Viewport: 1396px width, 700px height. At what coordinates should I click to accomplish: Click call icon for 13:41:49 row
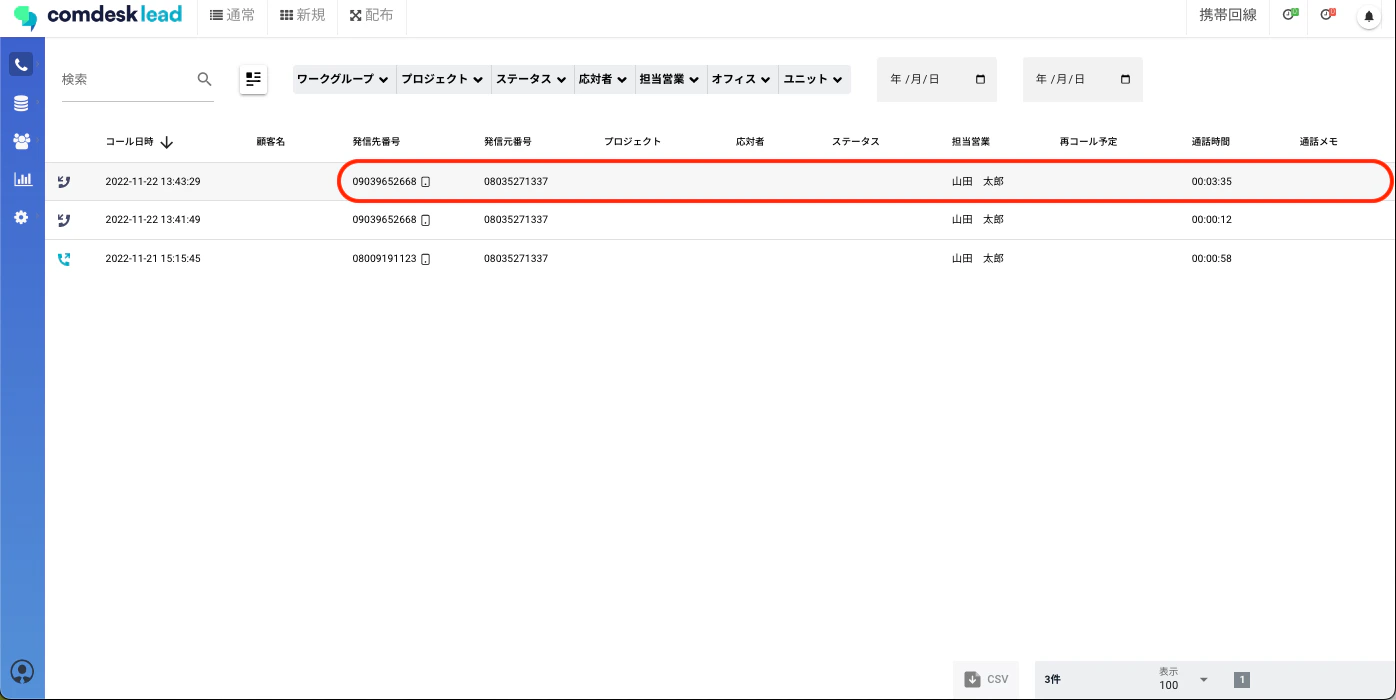64,219
